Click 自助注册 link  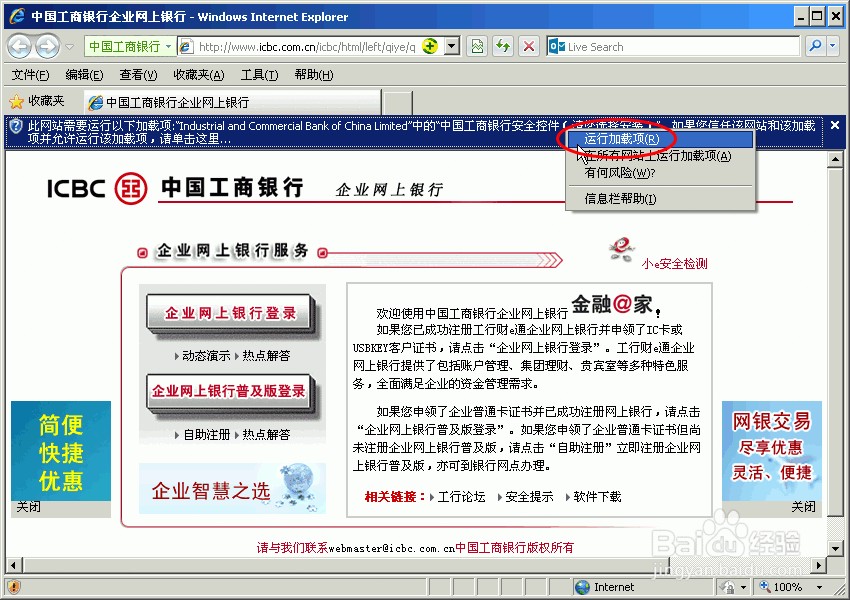(x=207, y=435)
